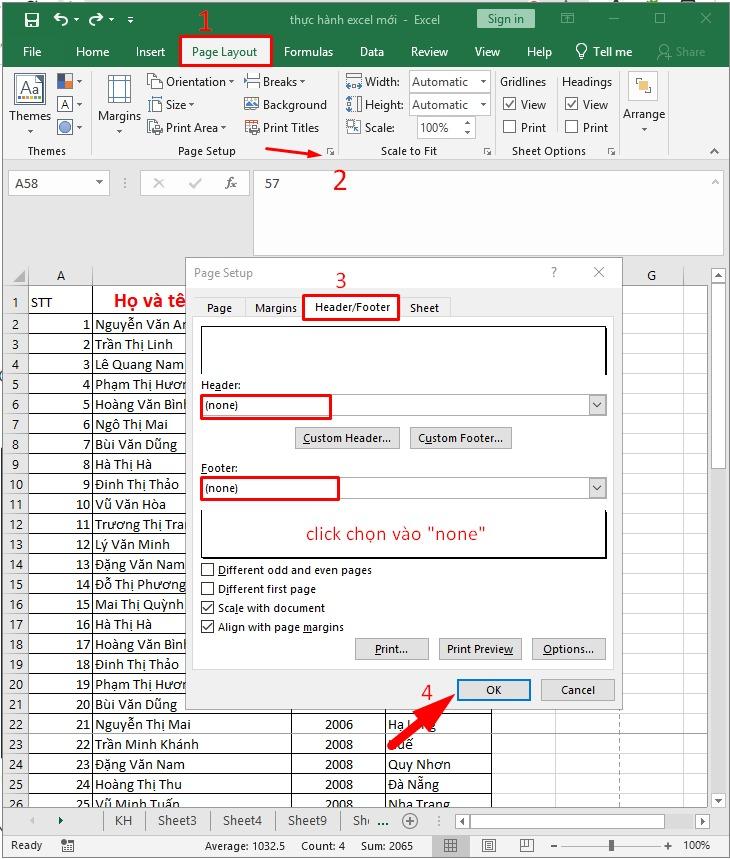Click the Custom Footer button
Viewport: 730px width, 859px height.
coord(461,438)
